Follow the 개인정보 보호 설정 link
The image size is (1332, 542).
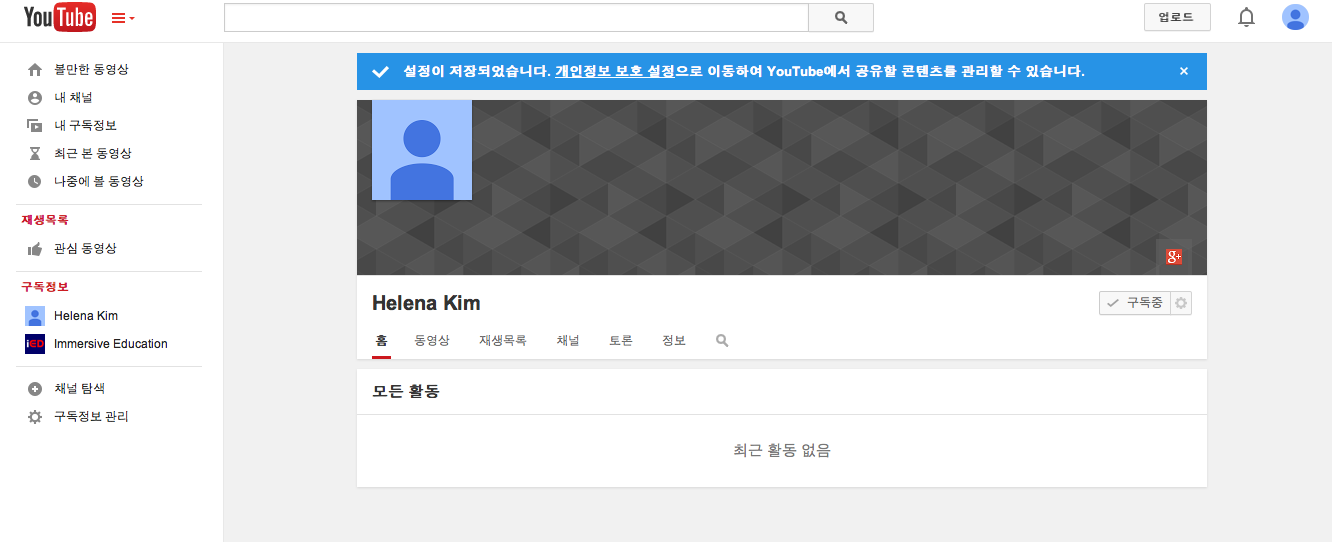(x=615, y=72)
